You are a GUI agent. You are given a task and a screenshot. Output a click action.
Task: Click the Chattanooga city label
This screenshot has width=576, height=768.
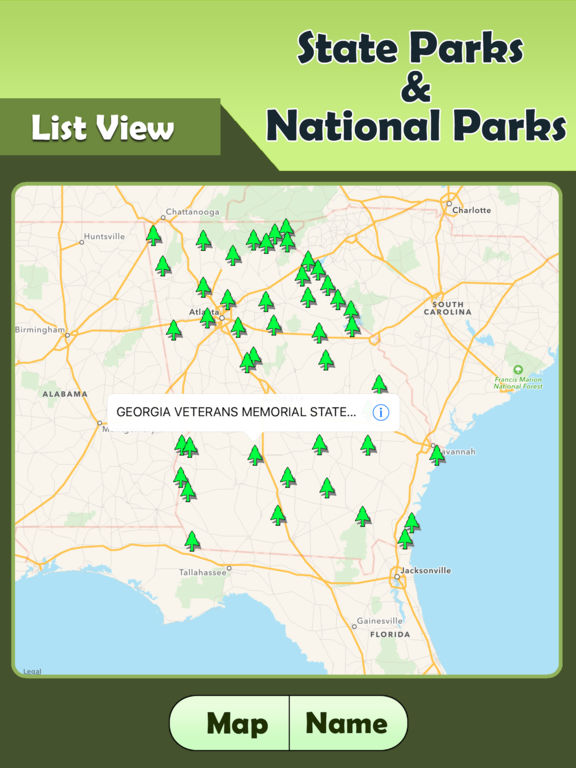(x=192, y=212)
